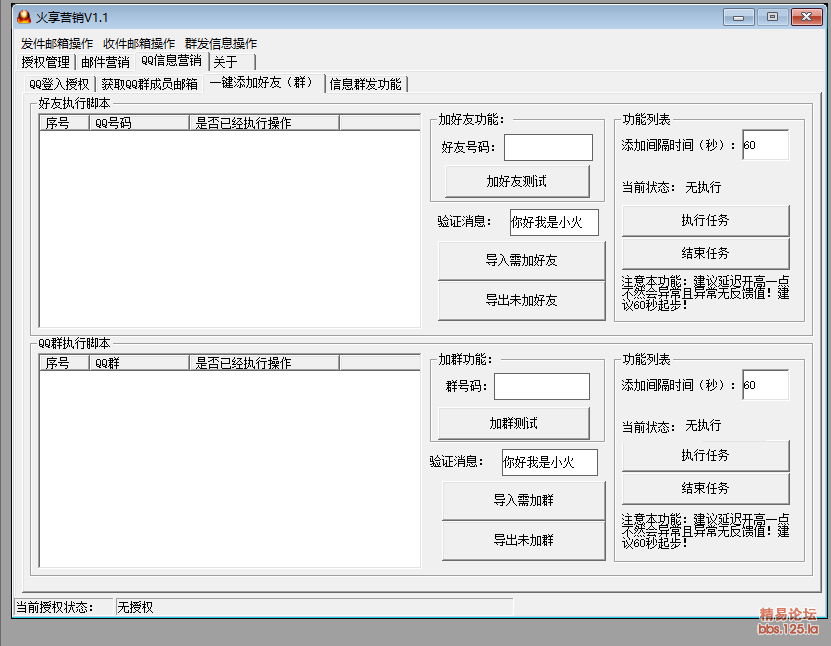Click 结束任务 in the friend section

(x=705, y=253)
